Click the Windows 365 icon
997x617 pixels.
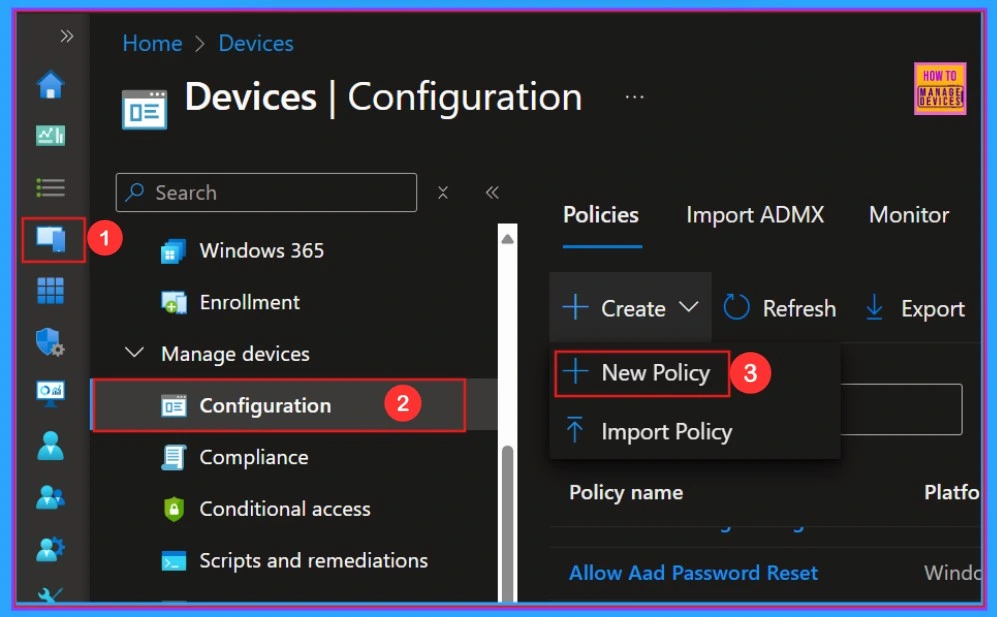point(173,251)
